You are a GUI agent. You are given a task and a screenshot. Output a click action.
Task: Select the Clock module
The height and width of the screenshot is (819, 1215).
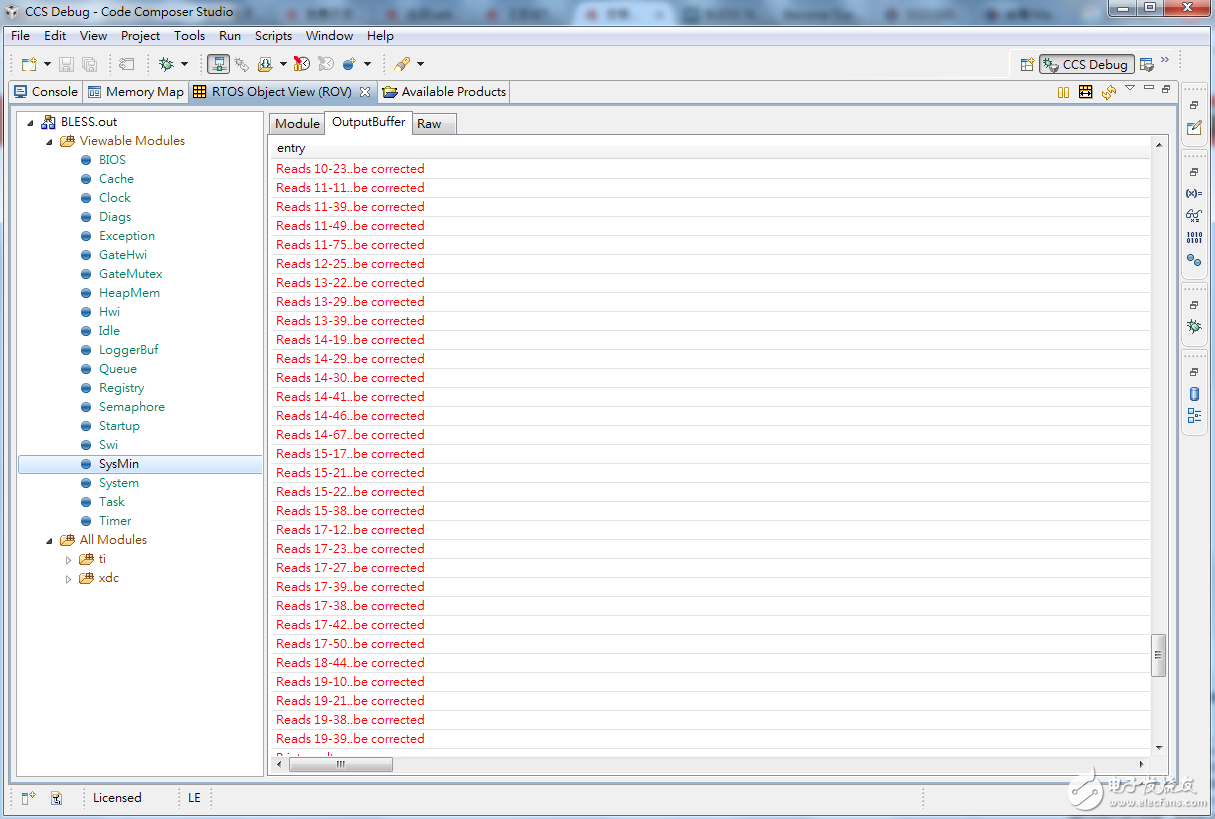point(115,198)
